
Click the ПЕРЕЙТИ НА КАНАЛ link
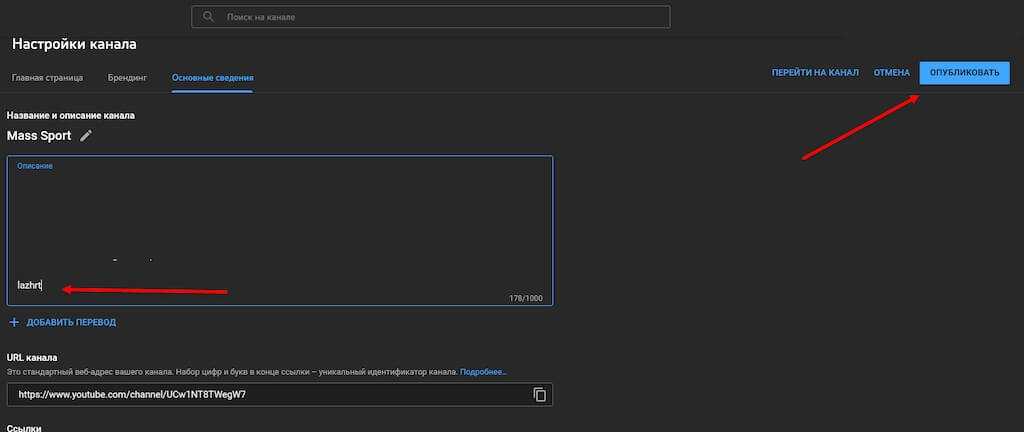click(x=814, y=73)
